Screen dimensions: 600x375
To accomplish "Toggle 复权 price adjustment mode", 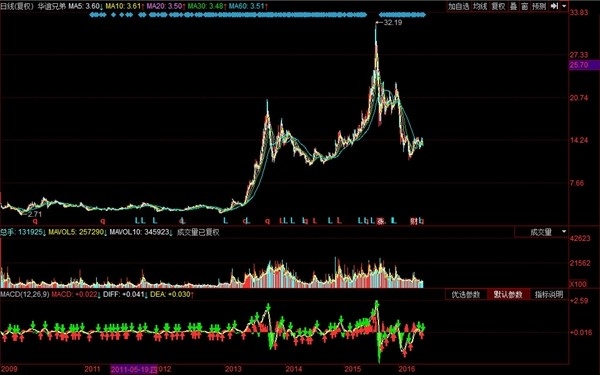I will point(498,6).
